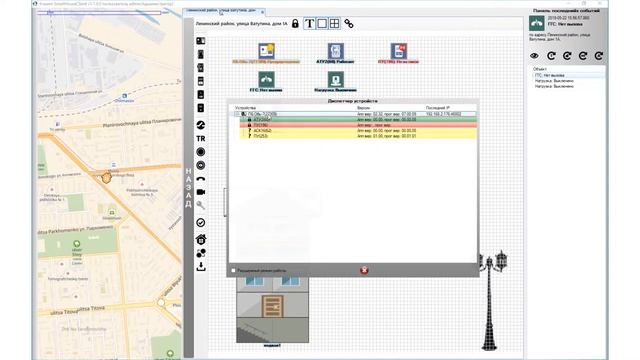Click the 'Версия' column header
The width and height of the screenshot is (640, 360).
[363, 108]
